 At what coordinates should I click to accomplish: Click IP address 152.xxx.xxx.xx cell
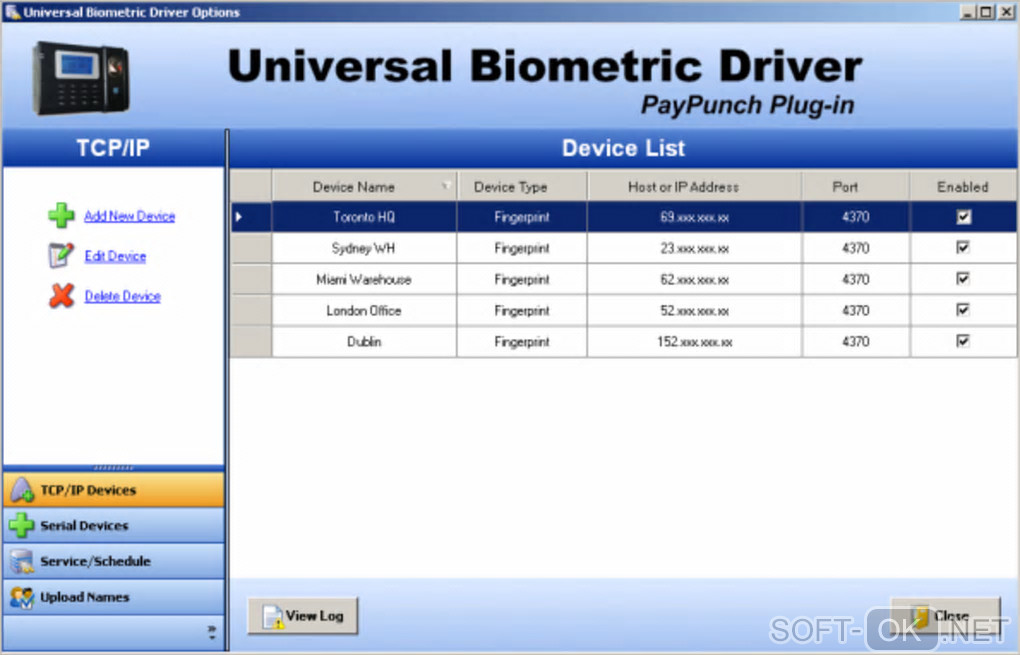coord(694,341)
